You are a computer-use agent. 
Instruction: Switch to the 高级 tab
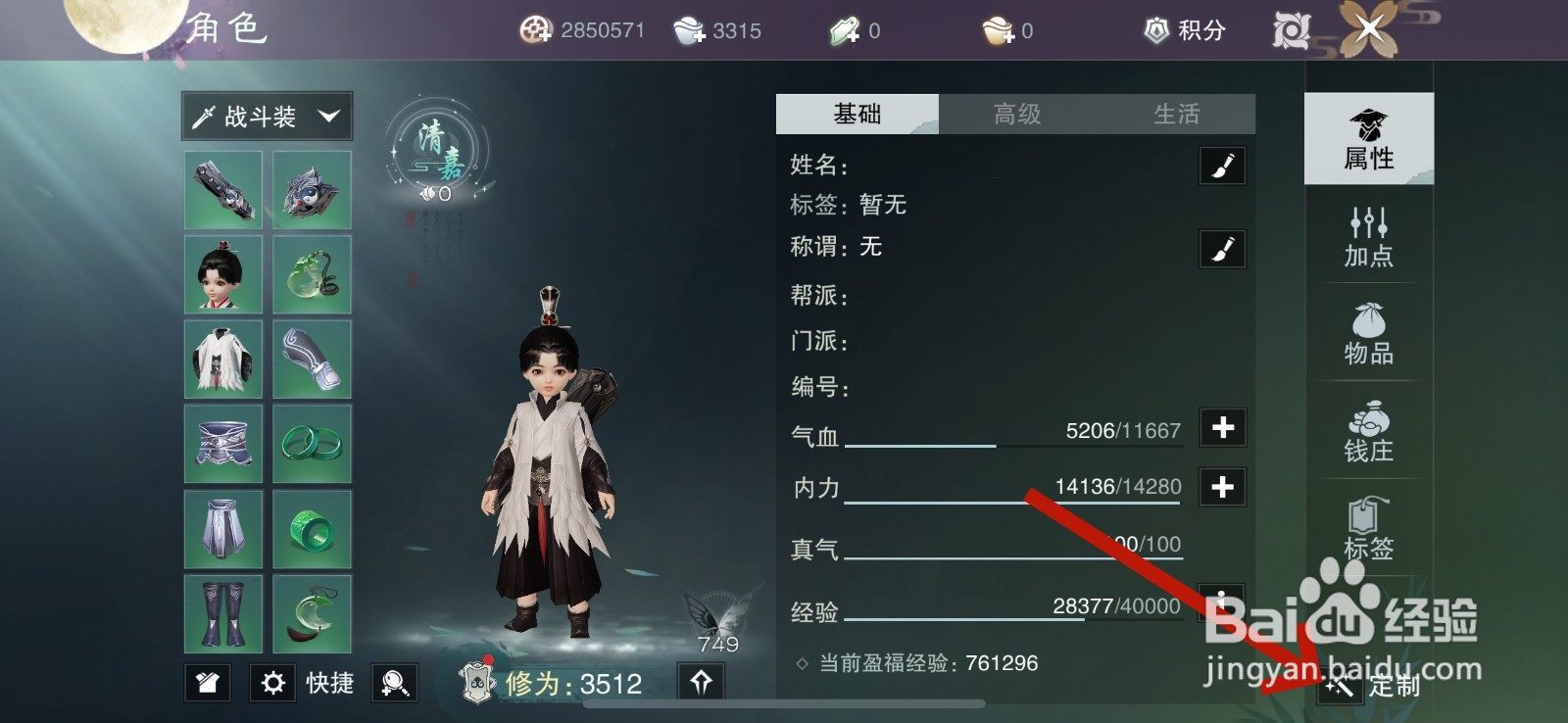pyautogui.click(x=1017, y=115)
